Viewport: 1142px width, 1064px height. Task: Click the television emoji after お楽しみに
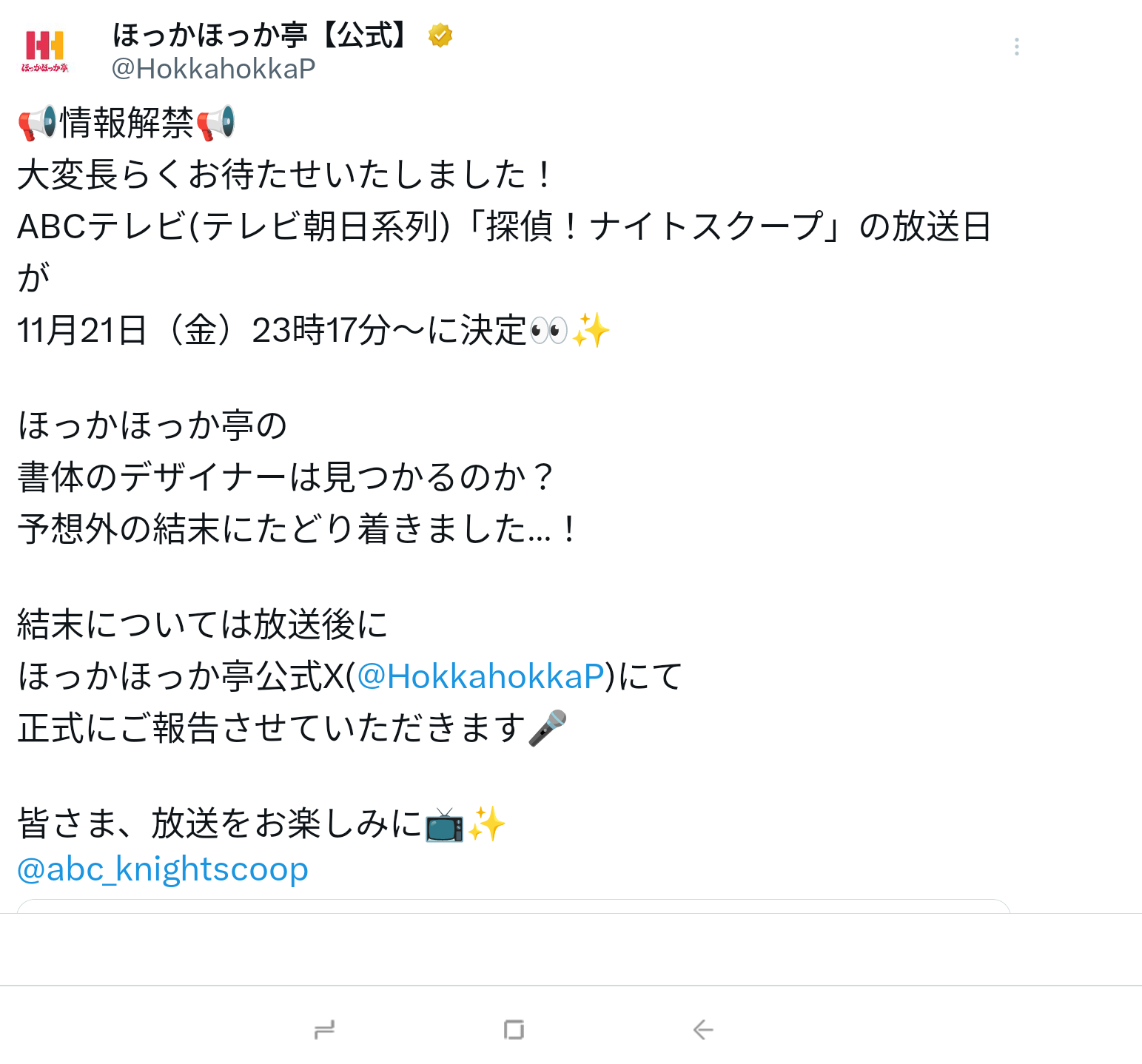pyautogui.click(x=444, y=824)
